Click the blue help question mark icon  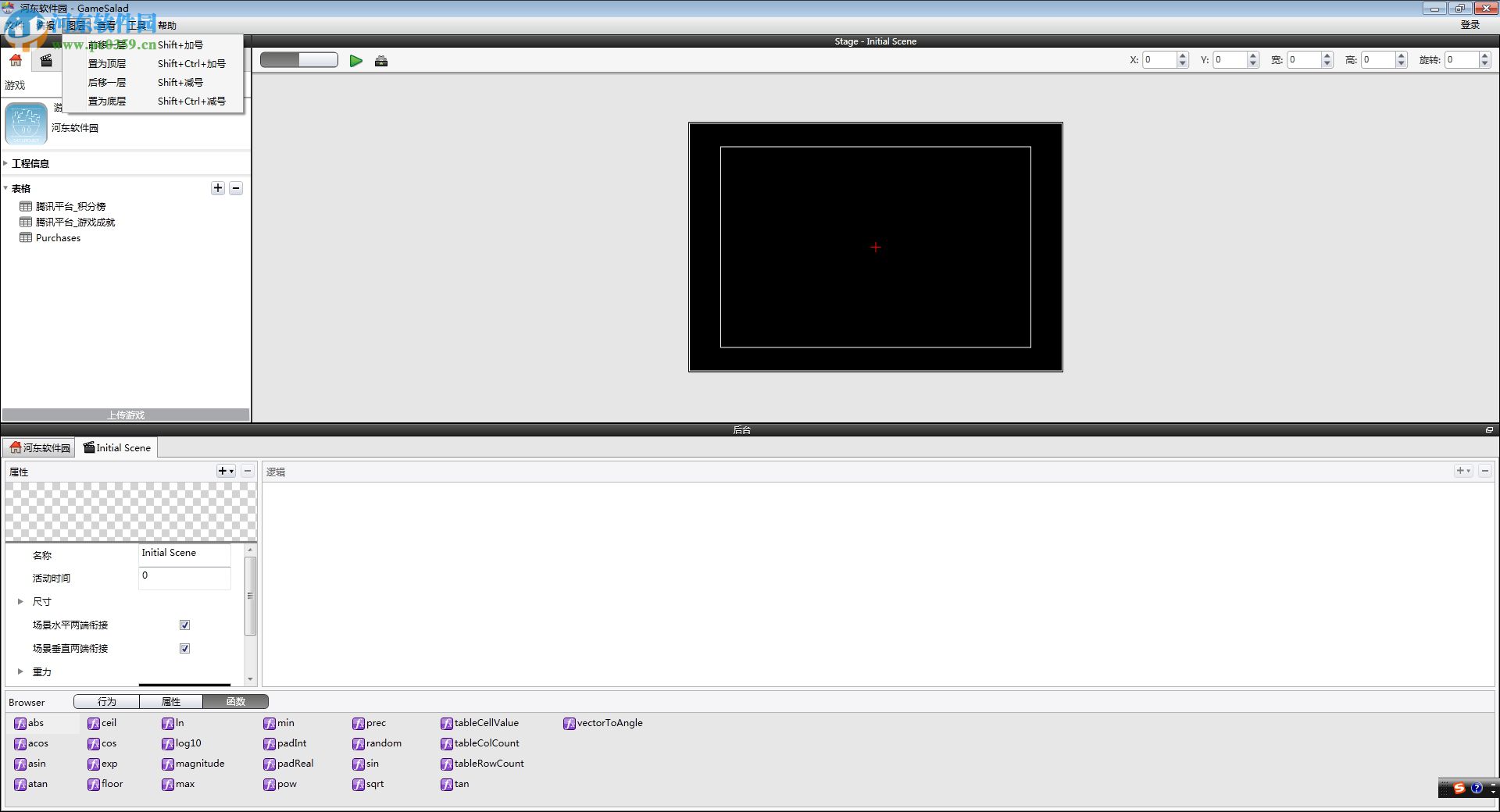point(1477,788)
